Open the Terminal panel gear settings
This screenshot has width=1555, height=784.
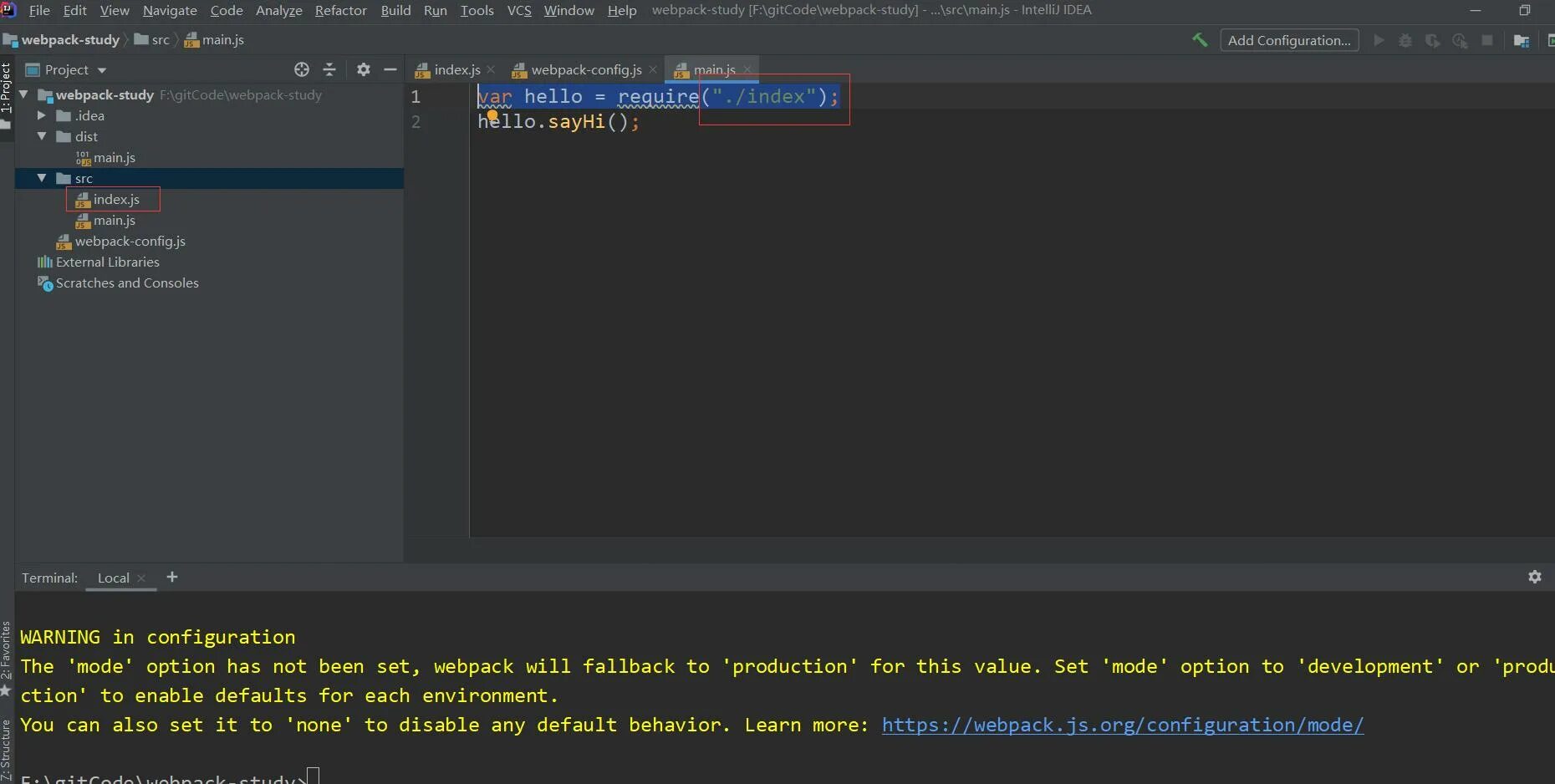coord(1535,577)
